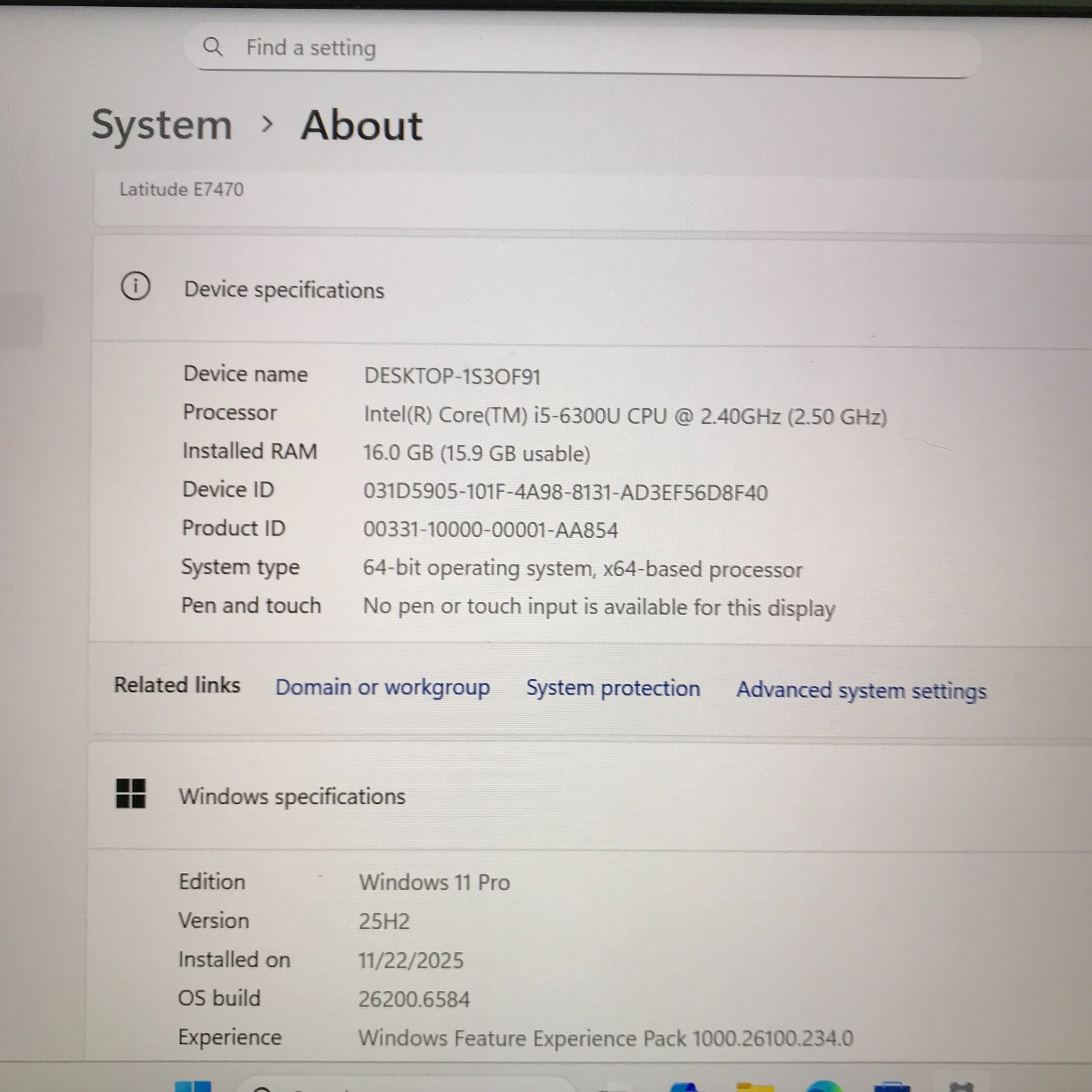Select Product ID 00331-10000-00001-AA854
1092x1092 pixels.
click(x=490, y=530)
